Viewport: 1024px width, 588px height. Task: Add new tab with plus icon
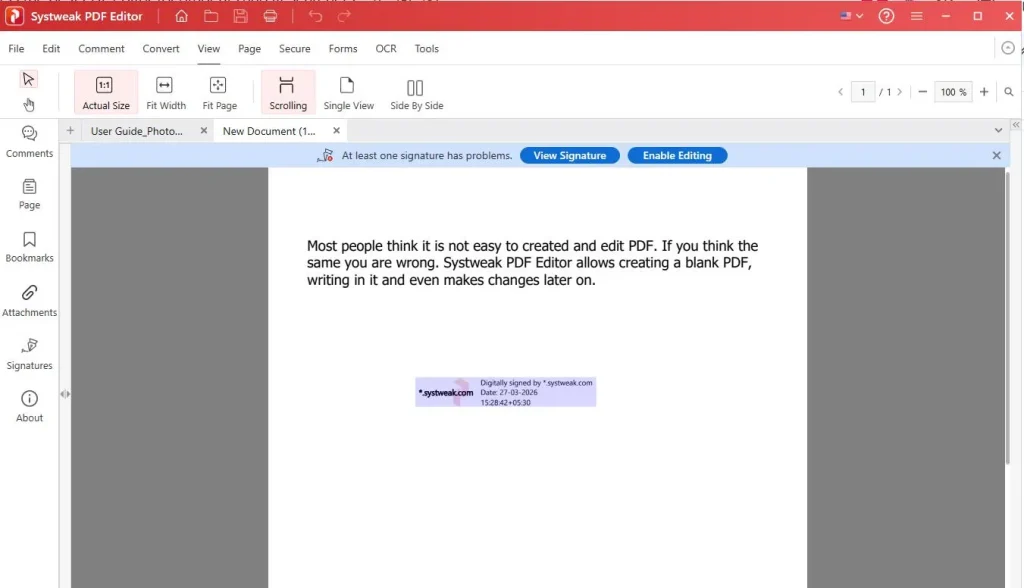coord(70,131)
